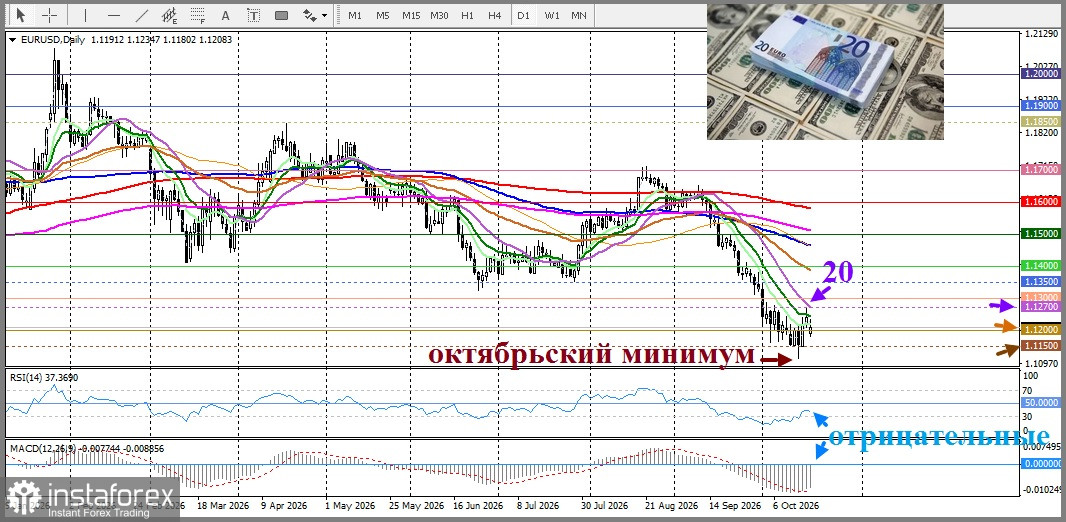Switch chart to M5 timeframe

click(383, 15)
